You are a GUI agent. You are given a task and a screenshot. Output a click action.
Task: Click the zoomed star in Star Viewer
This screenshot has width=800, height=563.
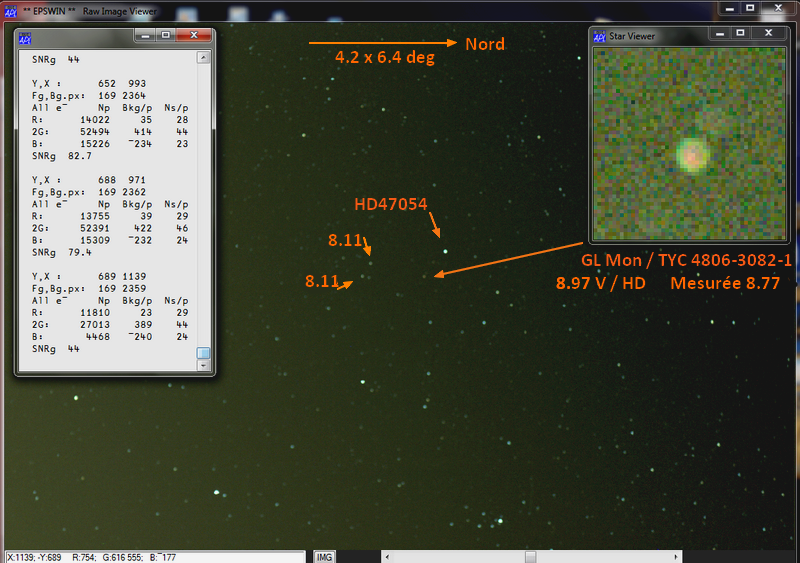click(x=690, y=154)
